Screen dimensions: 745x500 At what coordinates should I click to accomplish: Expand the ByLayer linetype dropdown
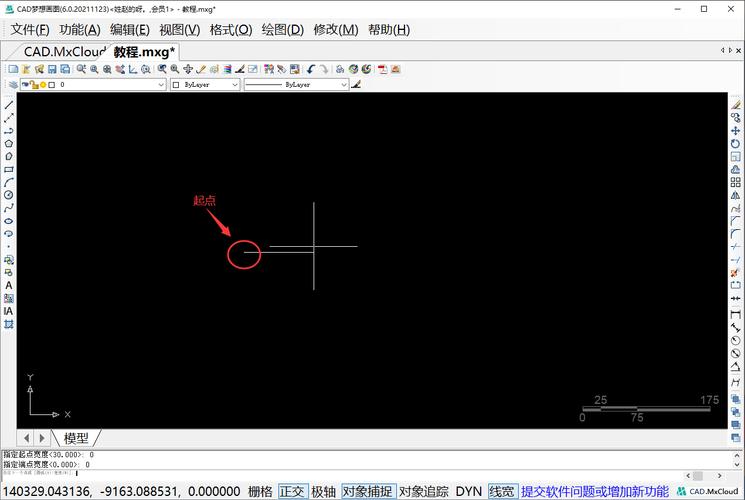point(297,85)
